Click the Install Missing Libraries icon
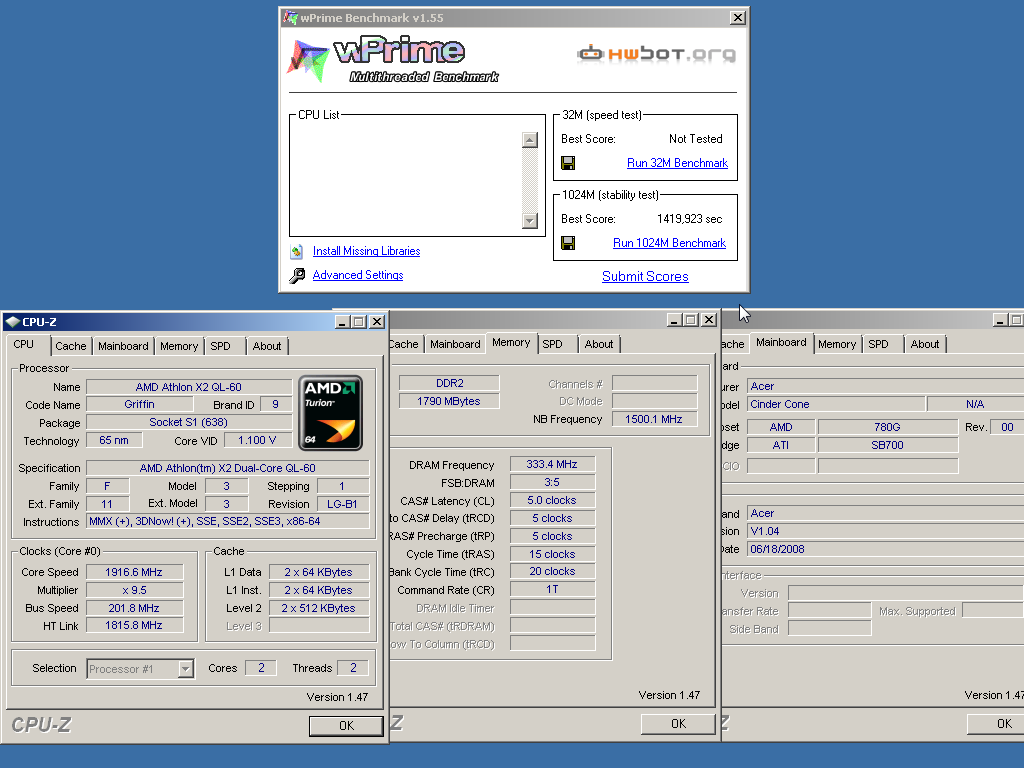This screenshot has width=1024, height=768. coord(296,251)
